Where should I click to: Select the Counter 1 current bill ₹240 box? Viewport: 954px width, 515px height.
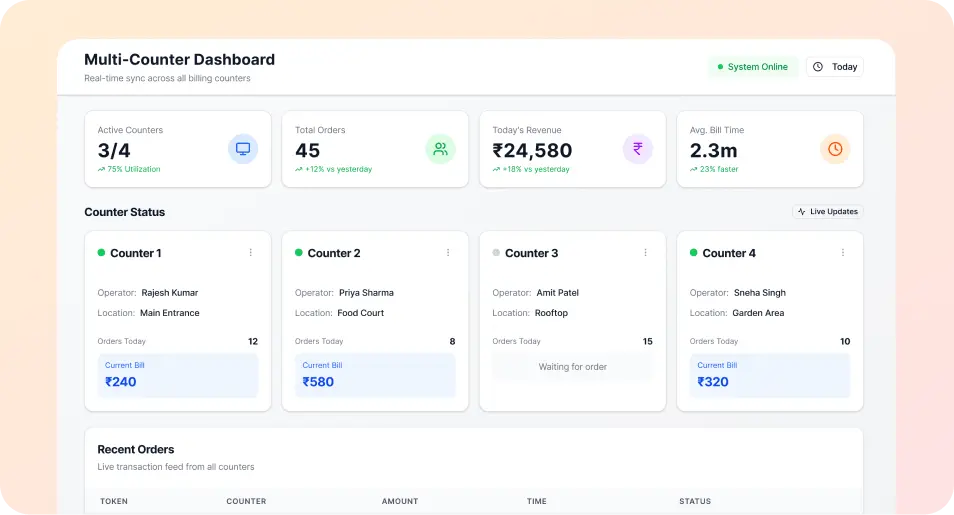[x=178, y=375]
